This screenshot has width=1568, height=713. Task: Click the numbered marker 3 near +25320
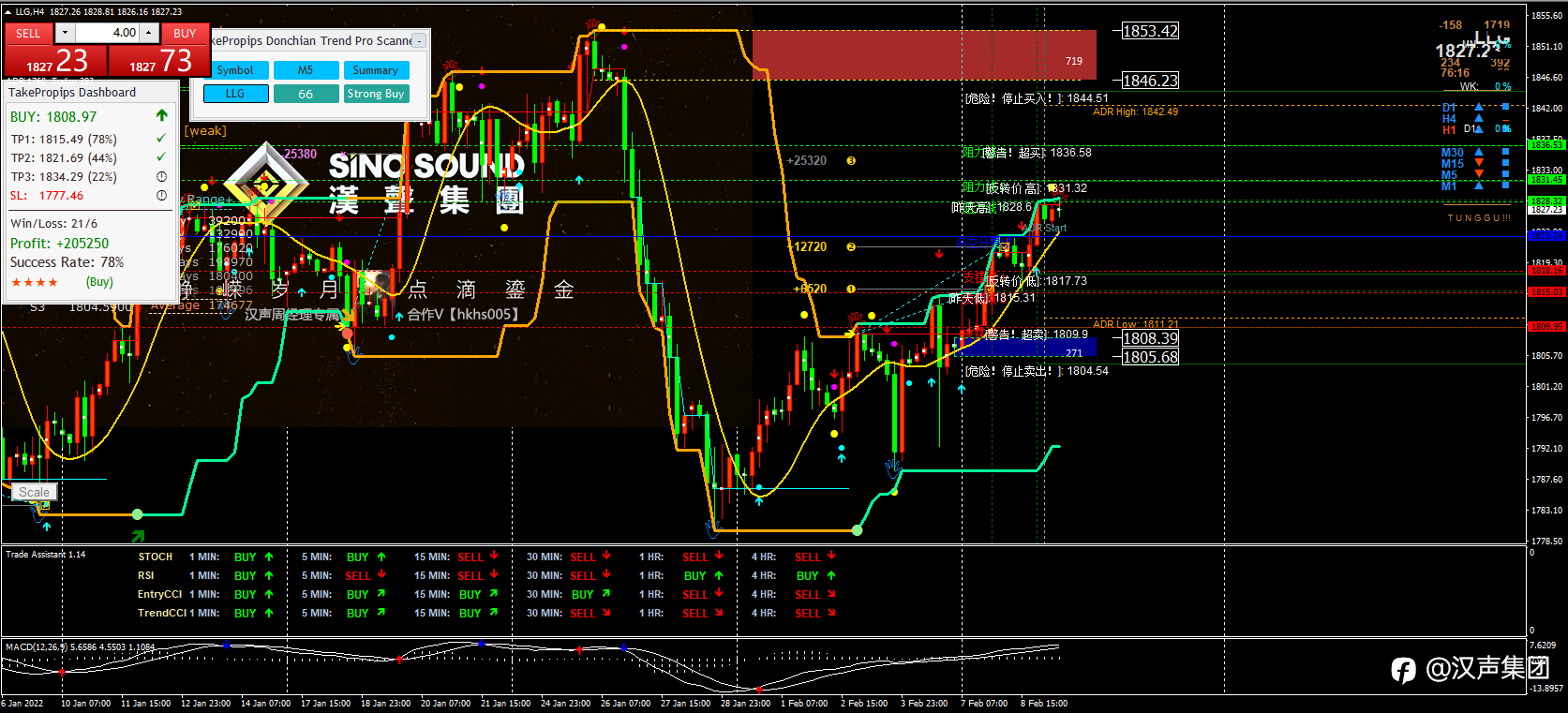pyautogui.click(x=851, y=161)
